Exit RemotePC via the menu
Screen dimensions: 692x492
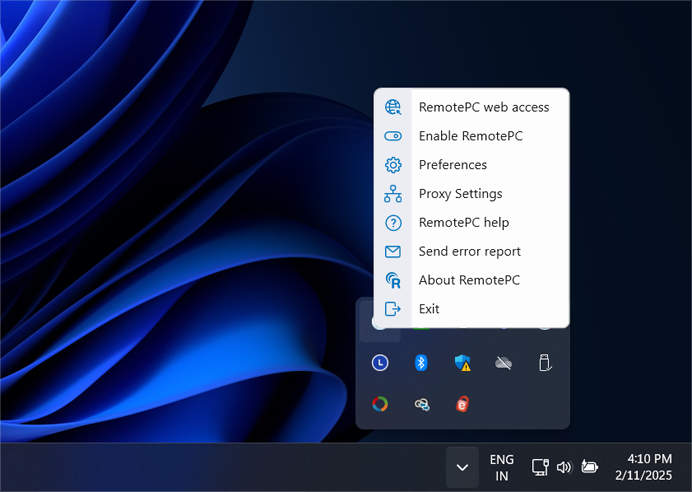point(429,310)
